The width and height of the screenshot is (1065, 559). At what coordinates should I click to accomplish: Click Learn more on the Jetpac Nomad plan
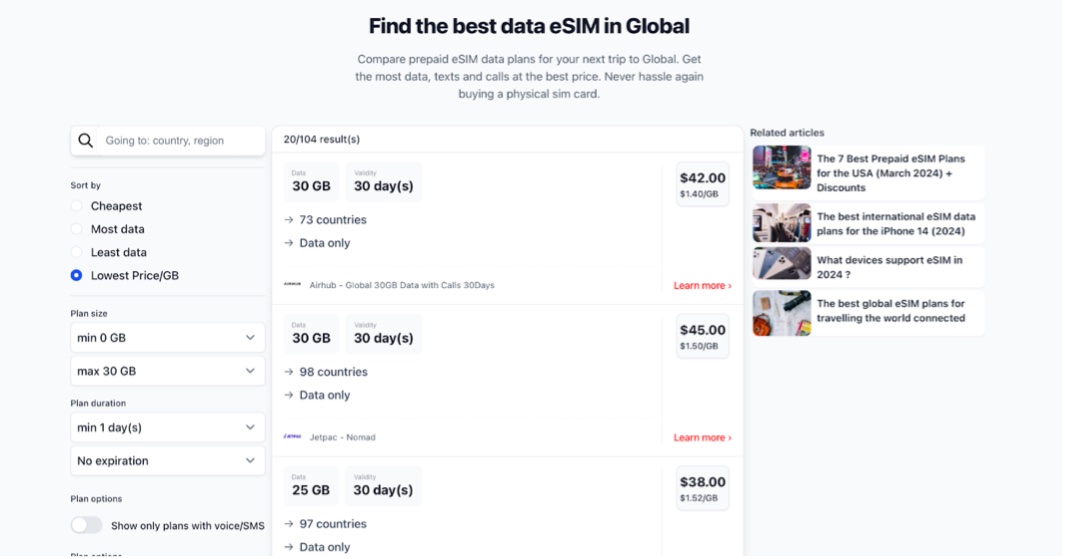[702, 437]
